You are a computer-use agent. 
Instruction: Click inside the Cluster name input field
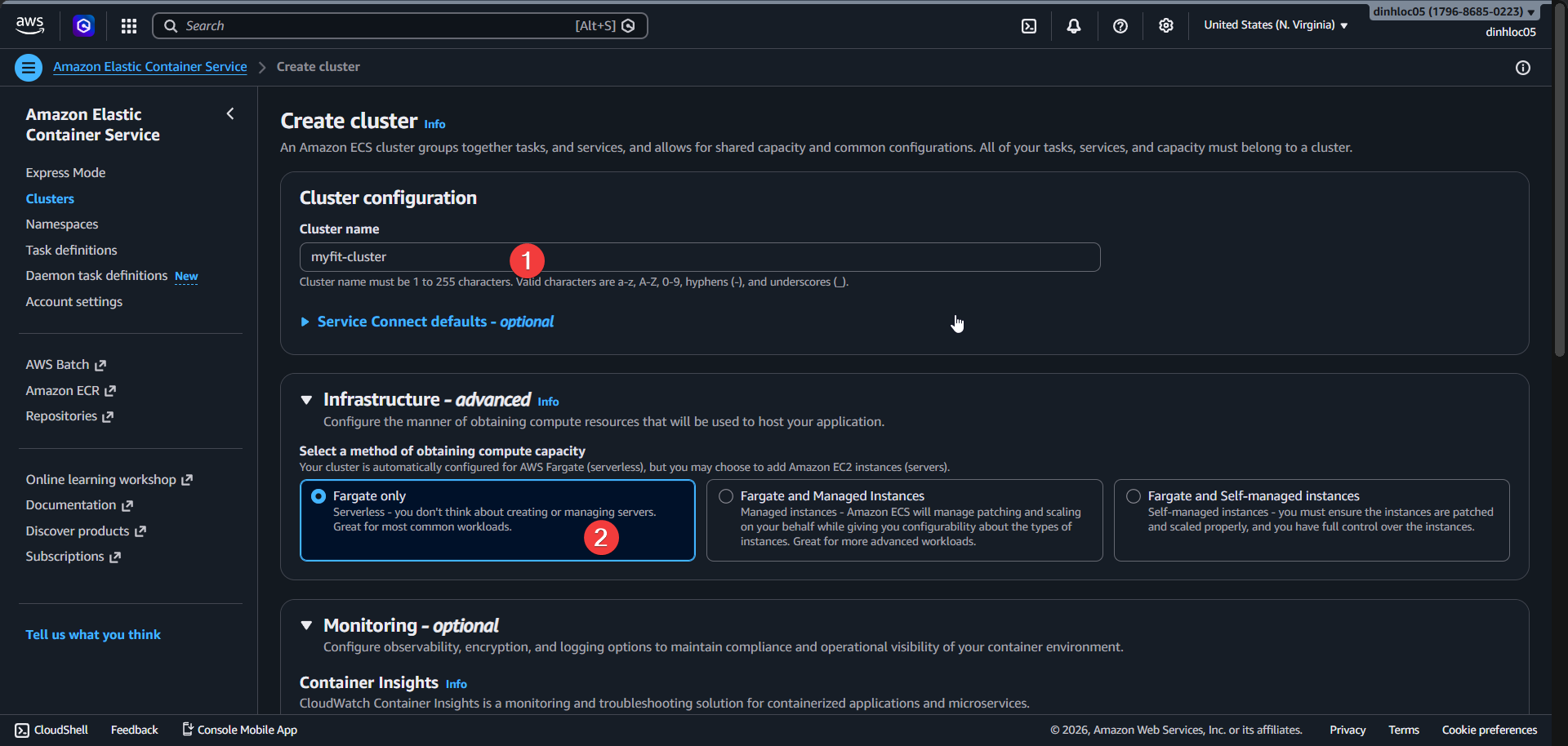[700, 256]
